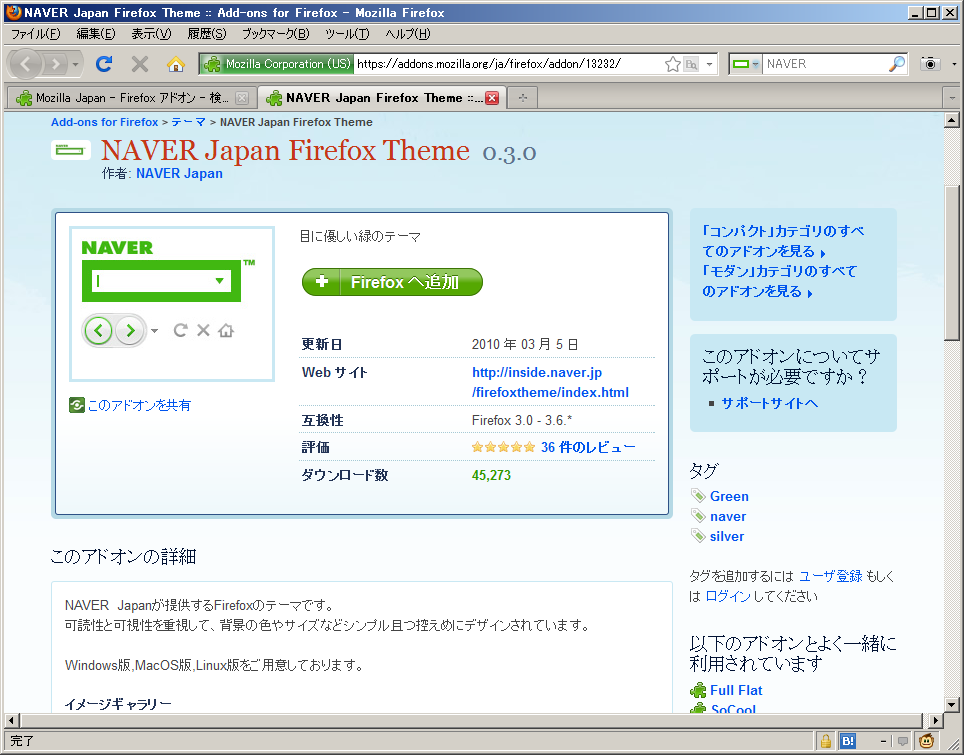Open the 履歴(S) menu
This screenshot has width=964, height=755.
pos(207,34)
